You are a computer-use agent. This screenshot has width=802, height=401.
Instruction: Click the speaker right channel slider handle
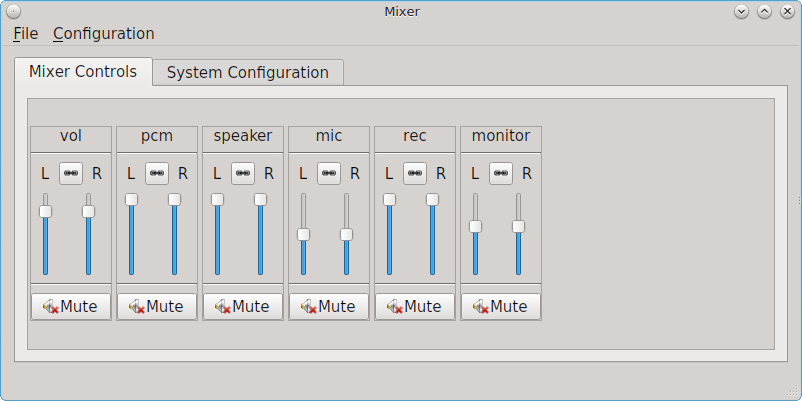[x=260, y=199]
